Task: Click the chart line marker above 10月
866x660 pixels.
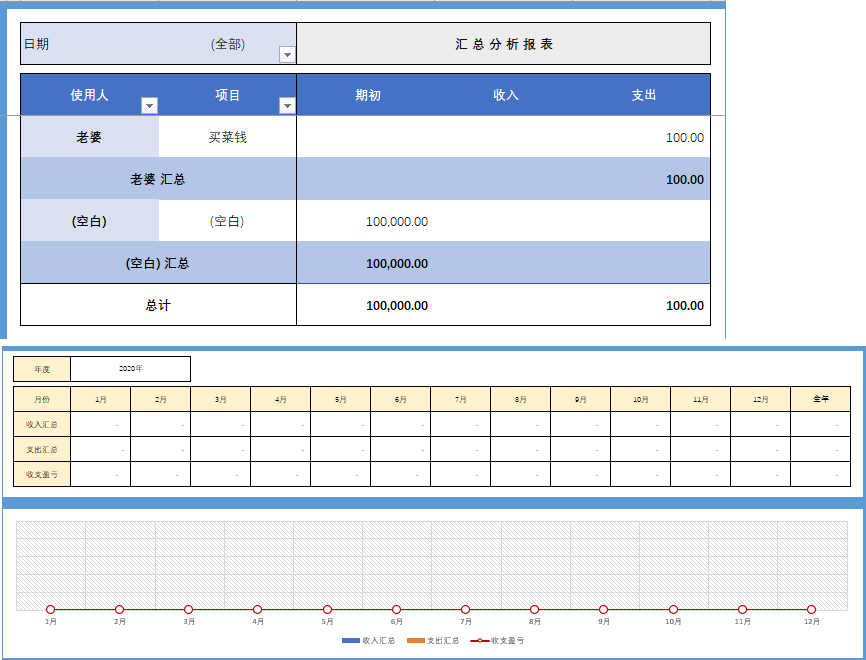Action: tap(673, 609)
